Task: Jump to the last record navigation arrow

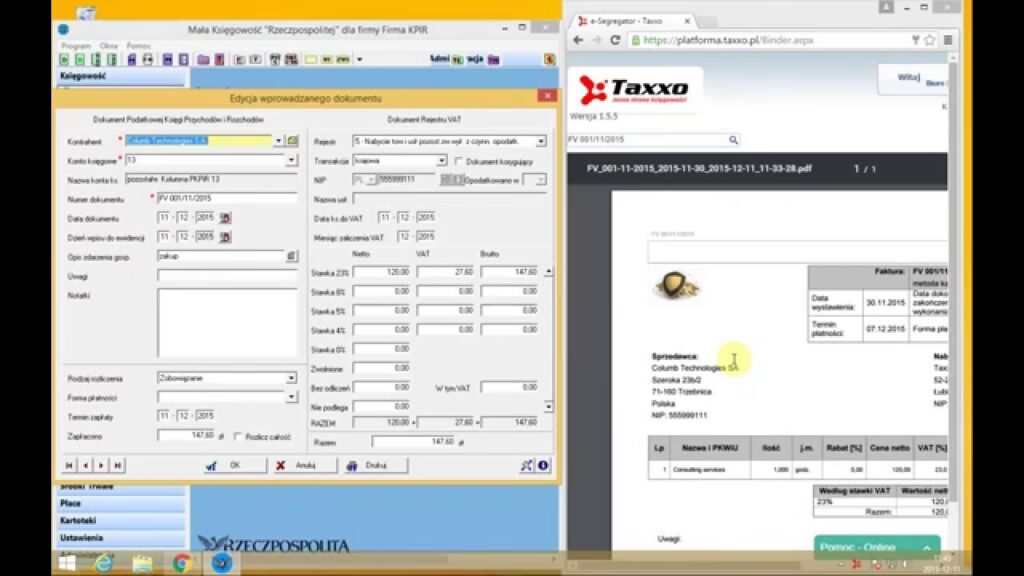Action: 117,465
